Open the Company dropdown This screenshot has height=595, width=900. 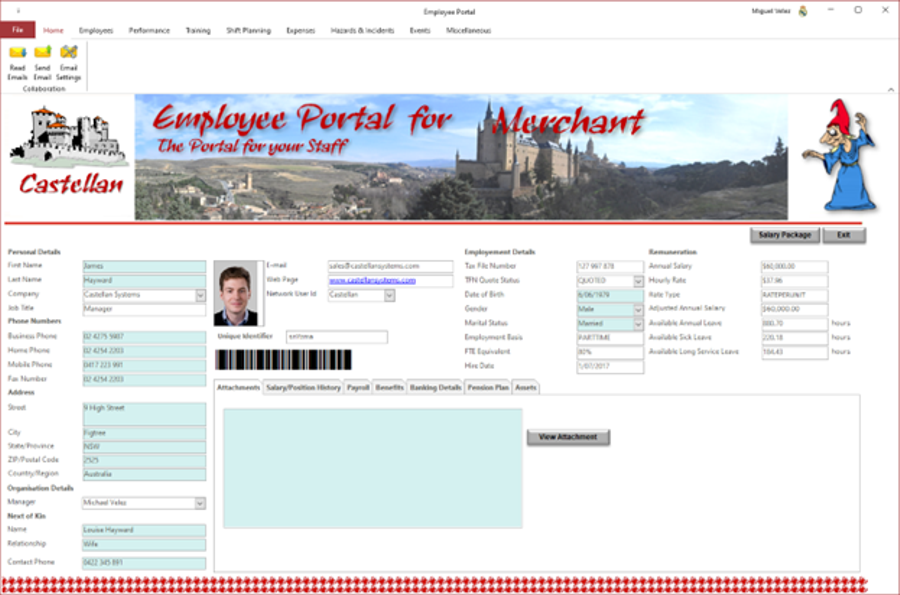pos(200,294)
